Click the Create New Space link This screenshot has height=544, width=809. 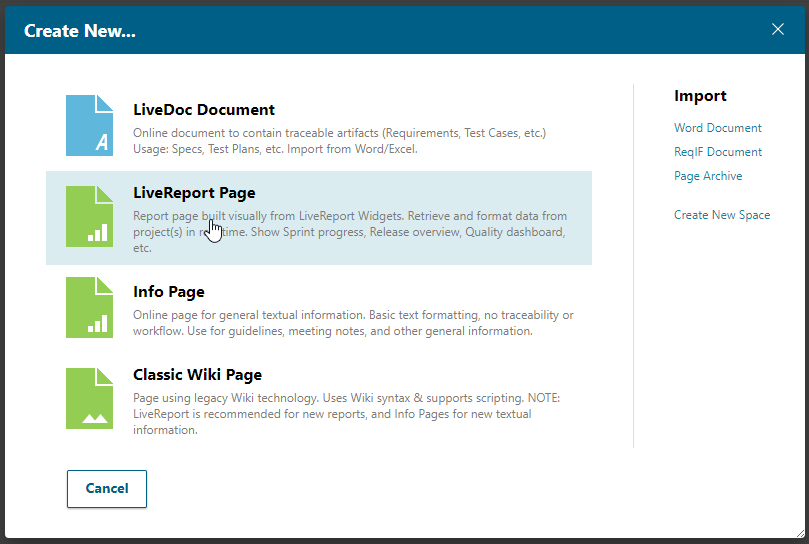point(722,215)
